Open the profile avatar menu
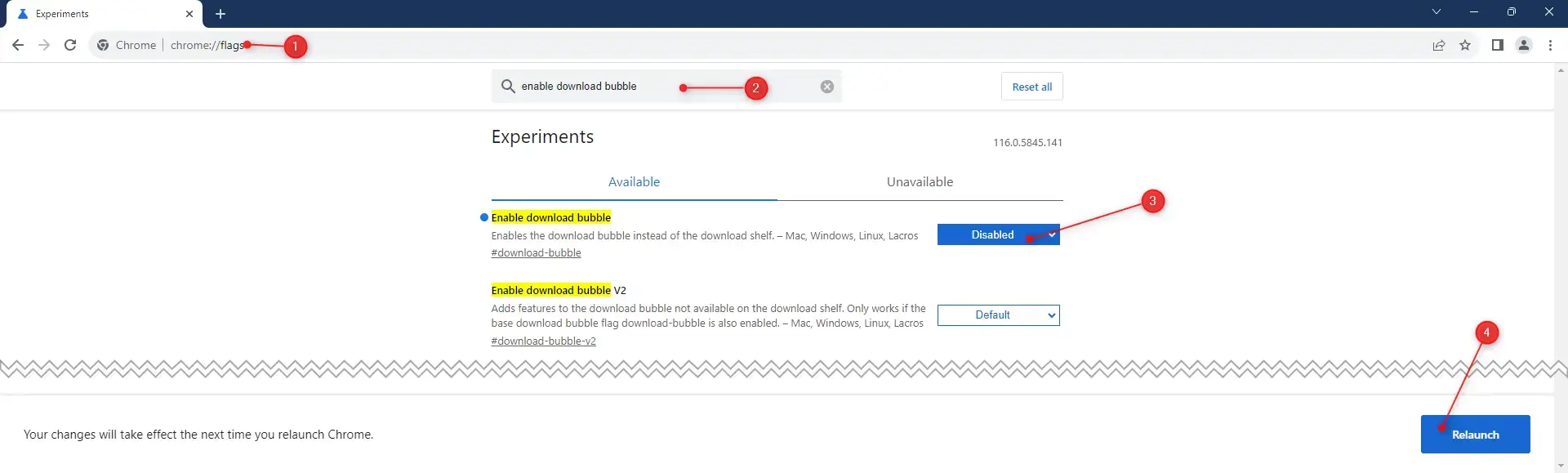The height and width of the screenshot is (473, 1568). (1524, 45)
